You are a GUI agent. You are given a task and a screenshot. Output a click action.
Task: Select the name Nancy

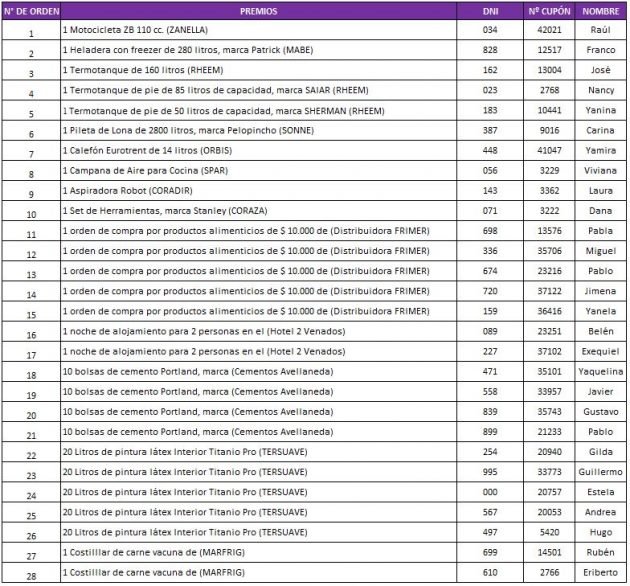(x=601, y=90)
